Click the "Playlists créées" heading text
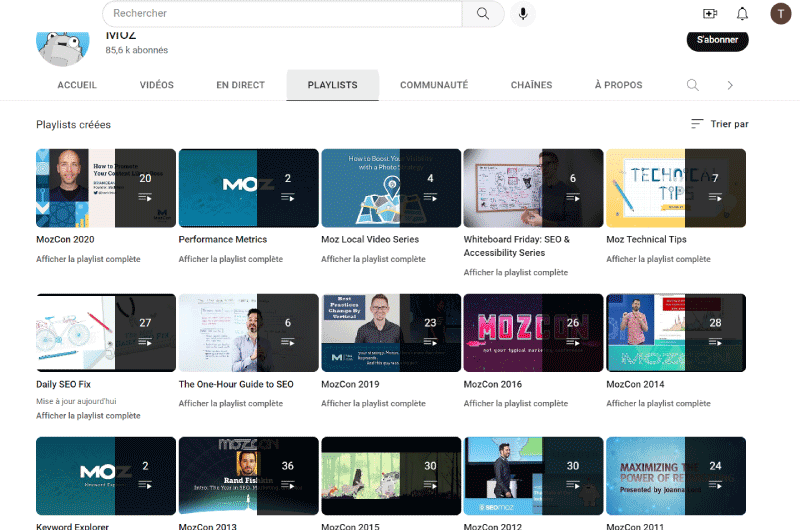The image size is (800, 530). (x=73, y=124)
